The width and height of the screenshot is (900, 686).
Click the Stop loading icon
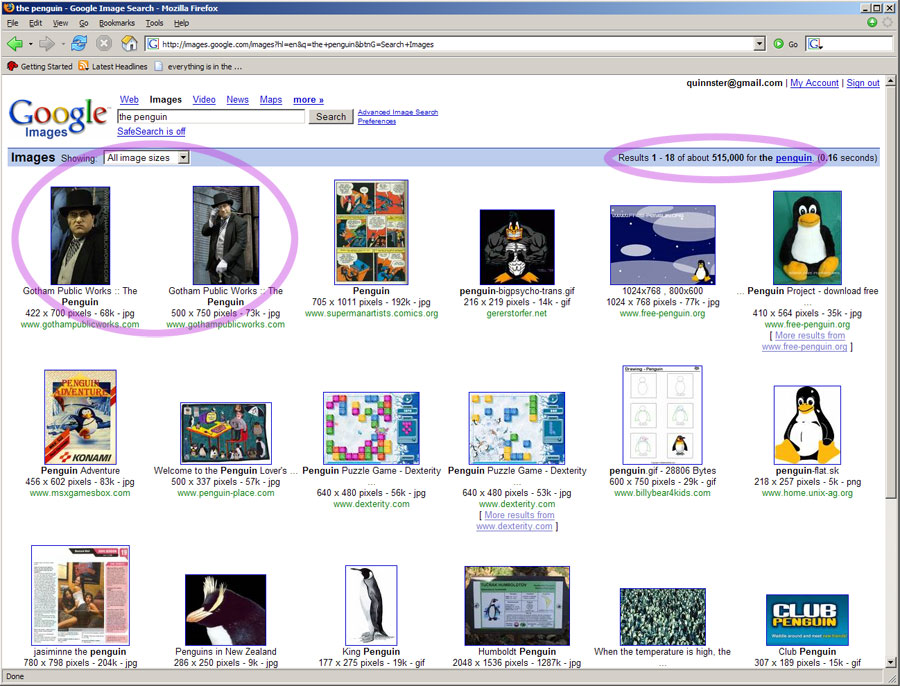tap(104, 44)
